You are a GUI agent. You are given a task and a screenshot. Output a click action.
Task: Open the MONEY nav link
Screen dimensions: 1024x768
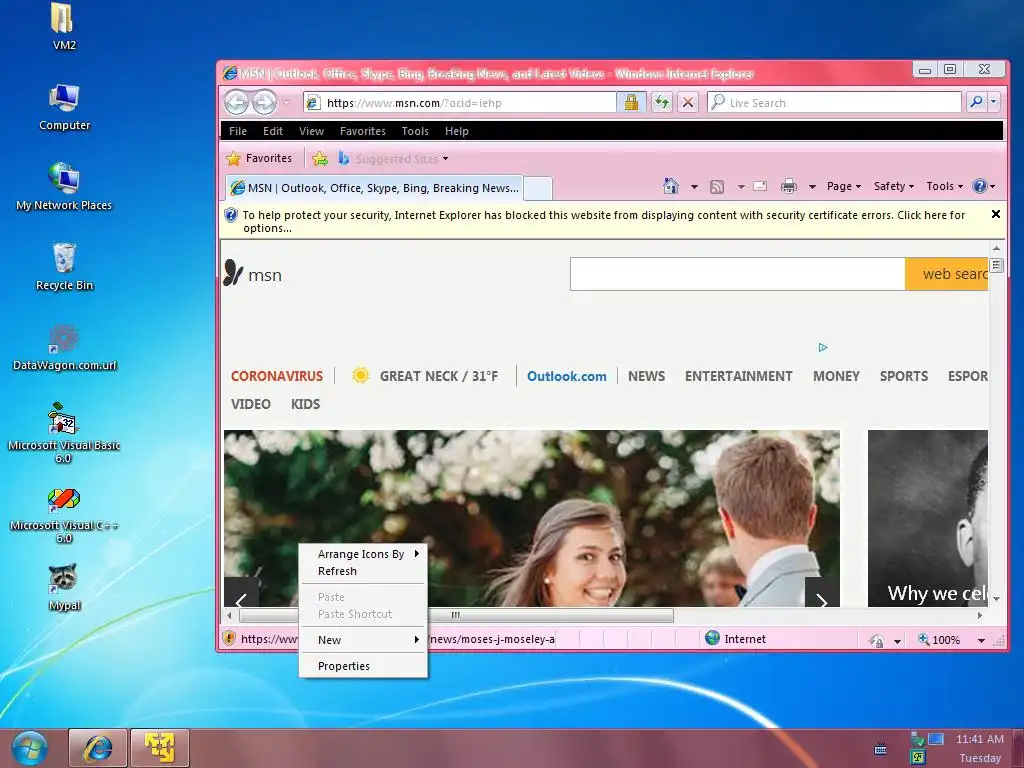tap(836, 376)
